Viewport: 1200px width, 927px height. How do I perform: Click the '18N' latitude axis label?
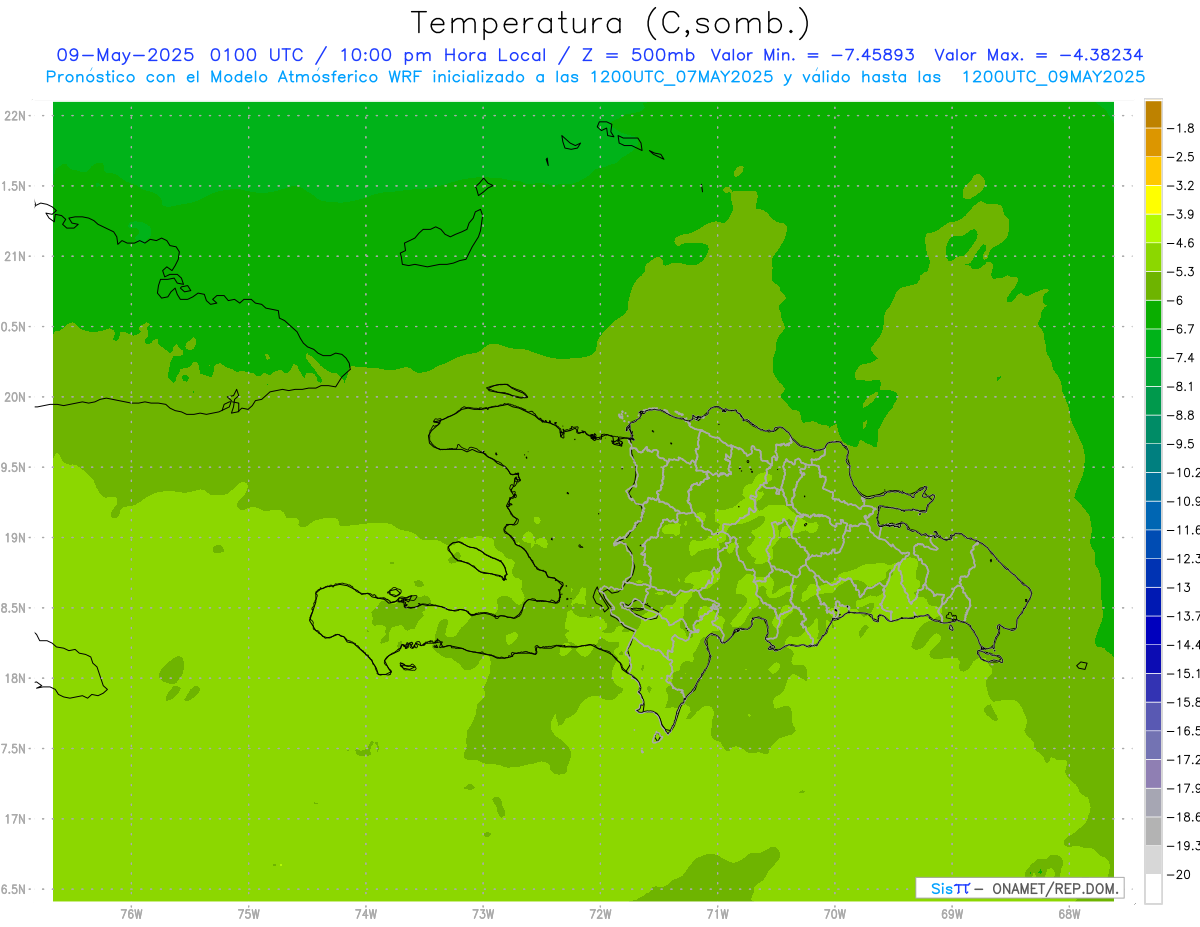(15, 679)
